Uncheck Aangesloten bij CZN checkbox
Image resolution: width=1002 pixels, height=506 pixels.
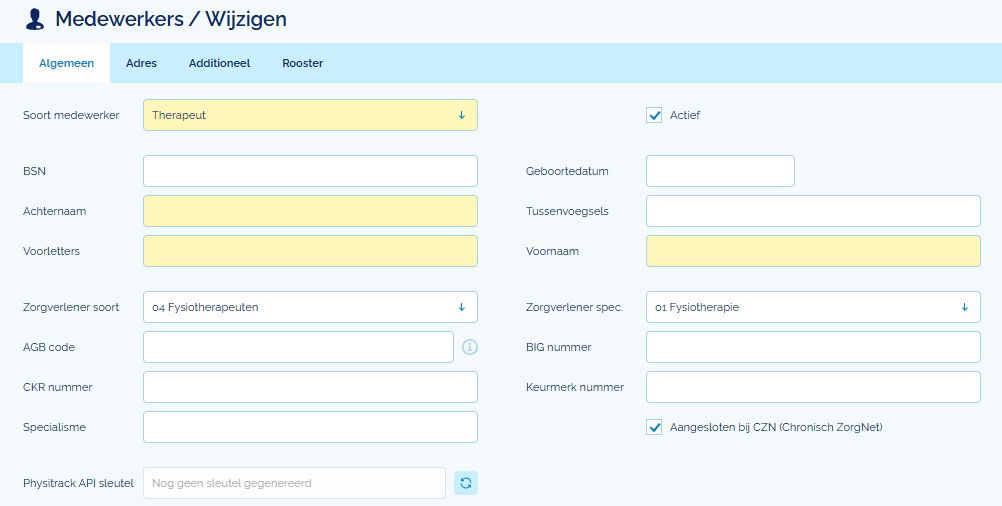[655, 427]
